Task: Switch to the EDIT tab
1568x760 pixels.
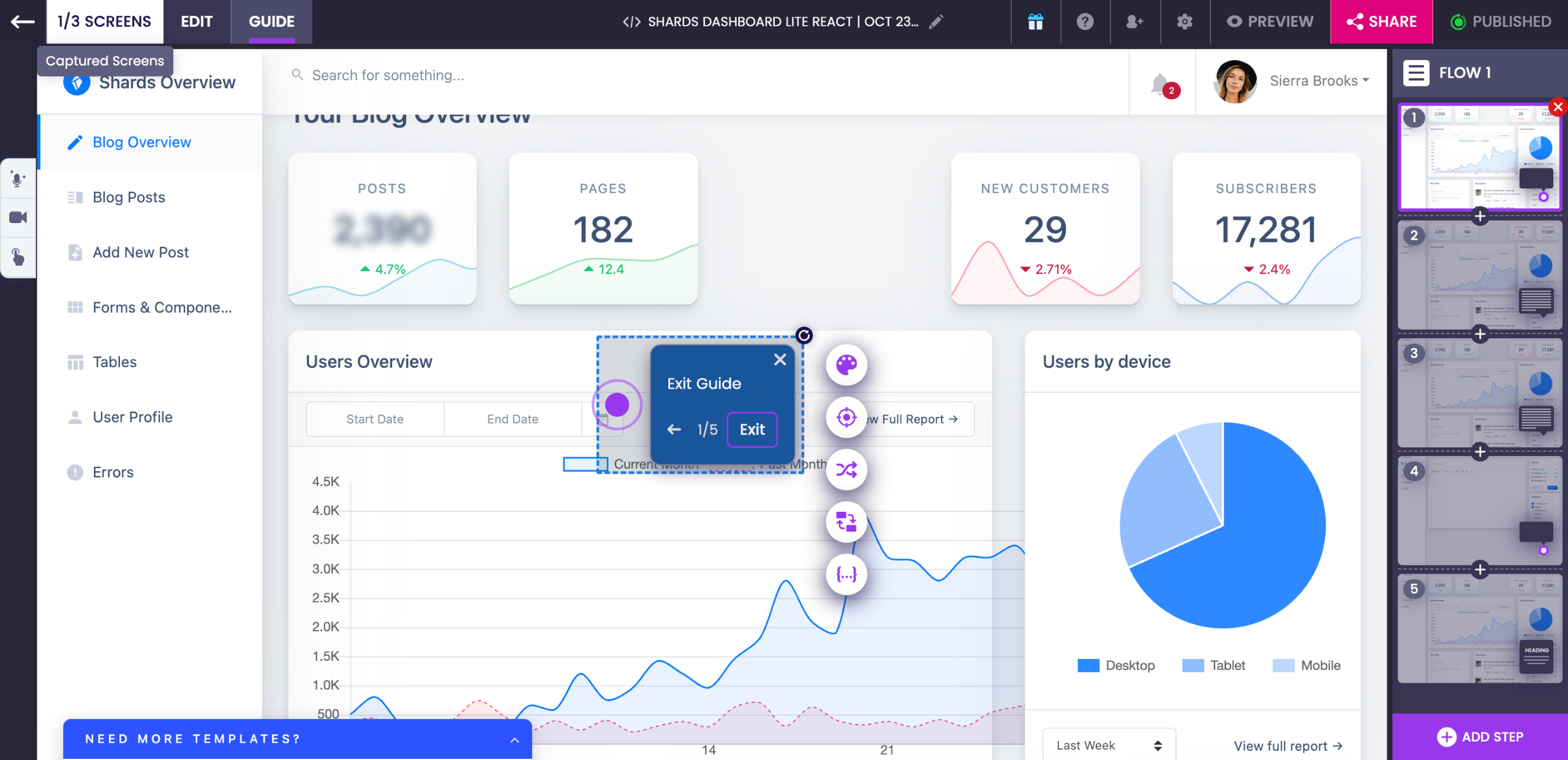Action: tap(197, 22)
